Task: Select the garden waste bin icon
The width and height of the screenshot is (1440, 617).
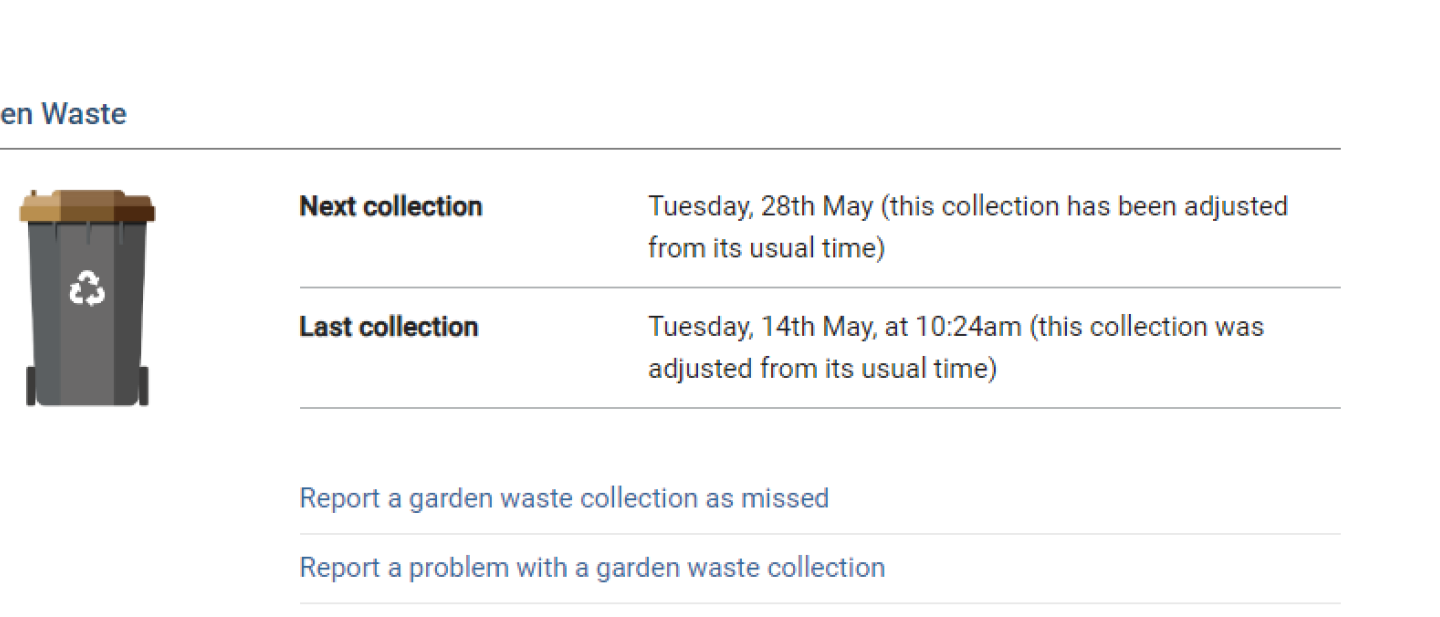Action: (87, 295)
